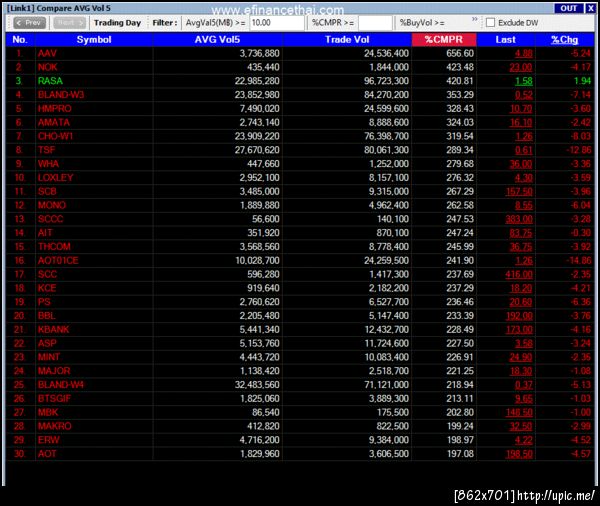Select the MINT symbol

click(49, 357)
